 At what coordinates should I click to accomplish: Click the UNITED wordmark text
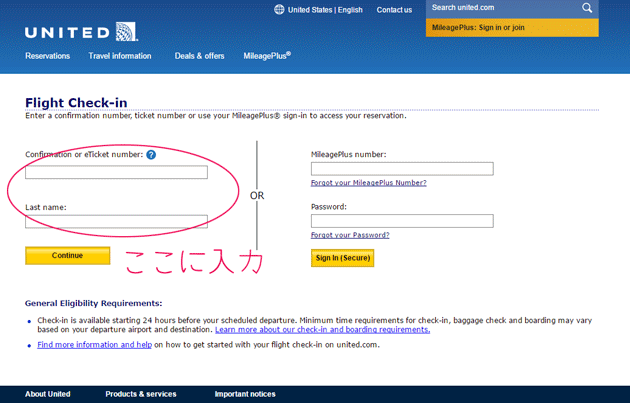pyautogui.click(x=67, y=33)
